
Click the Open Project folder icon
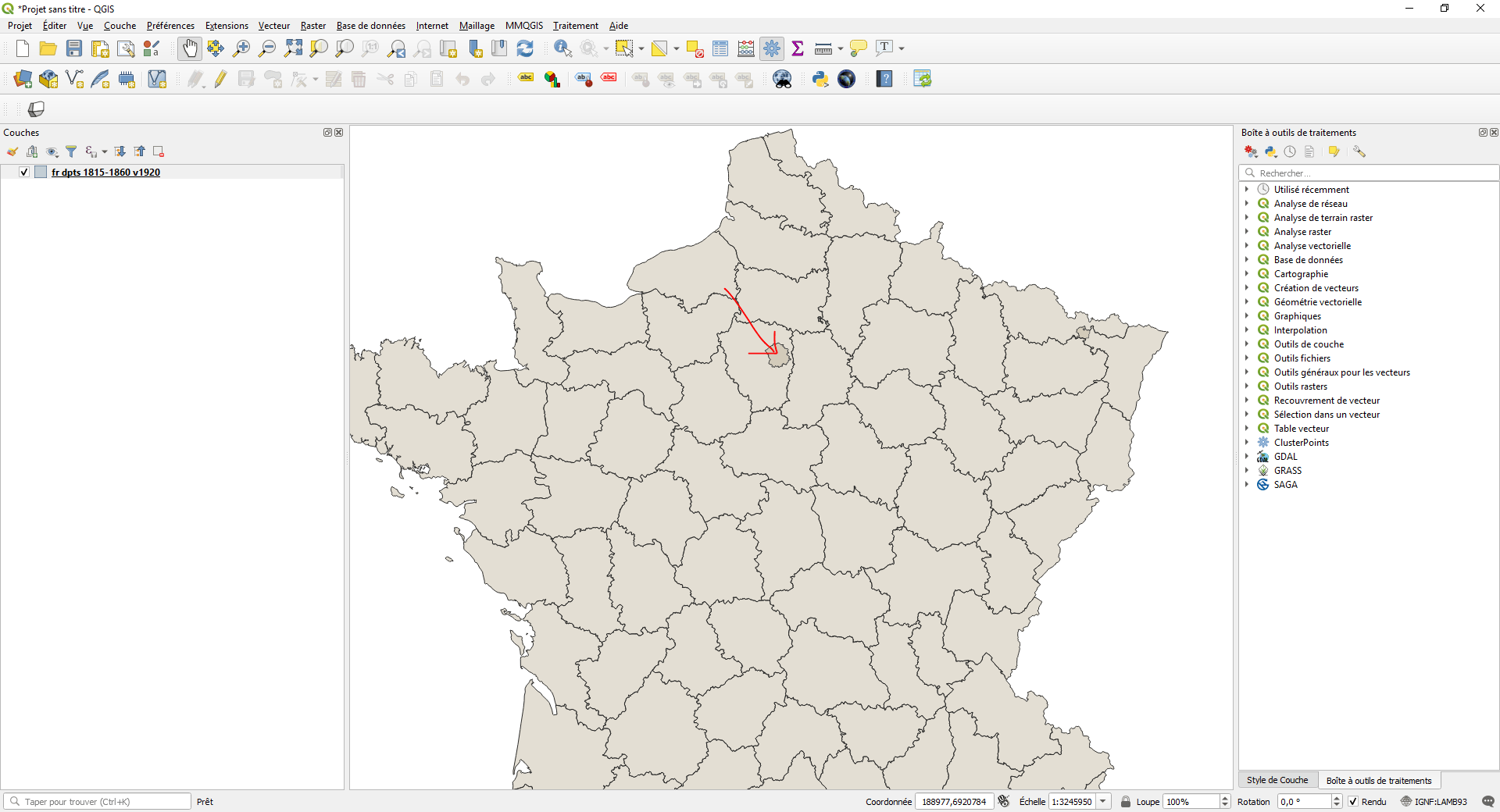(x=48, y=48)
